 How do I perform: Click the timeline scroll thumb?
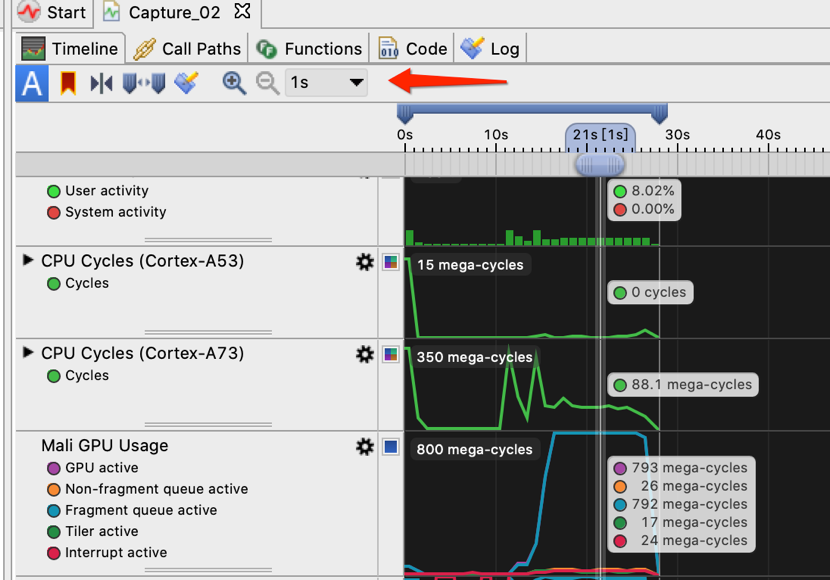pyautogui.click(x=600, y=165)
